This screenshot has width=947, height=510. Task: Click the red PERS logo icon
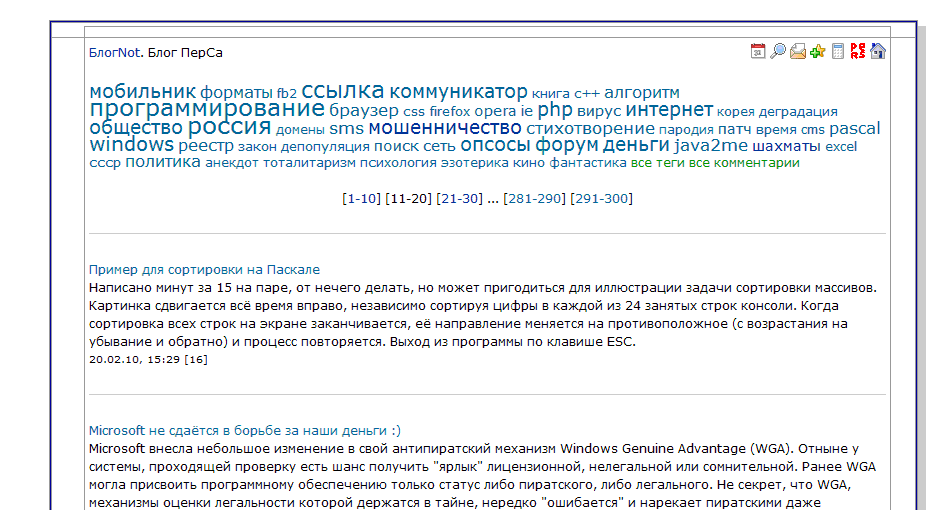pos(858,51)
